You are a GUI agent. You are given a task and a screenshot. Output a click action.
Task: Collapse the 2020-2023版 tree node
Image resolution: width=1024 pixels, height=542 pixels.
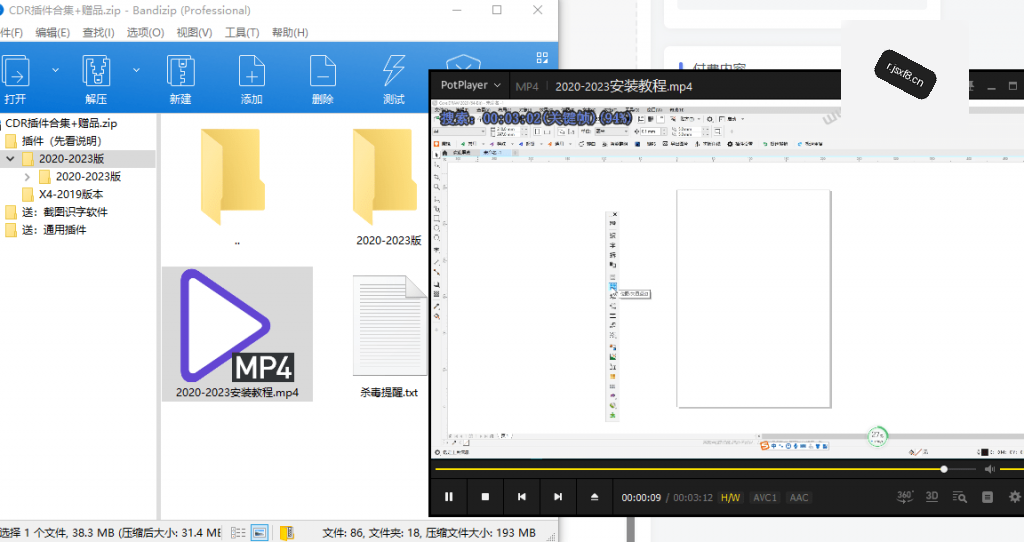[x=10, y=159]
